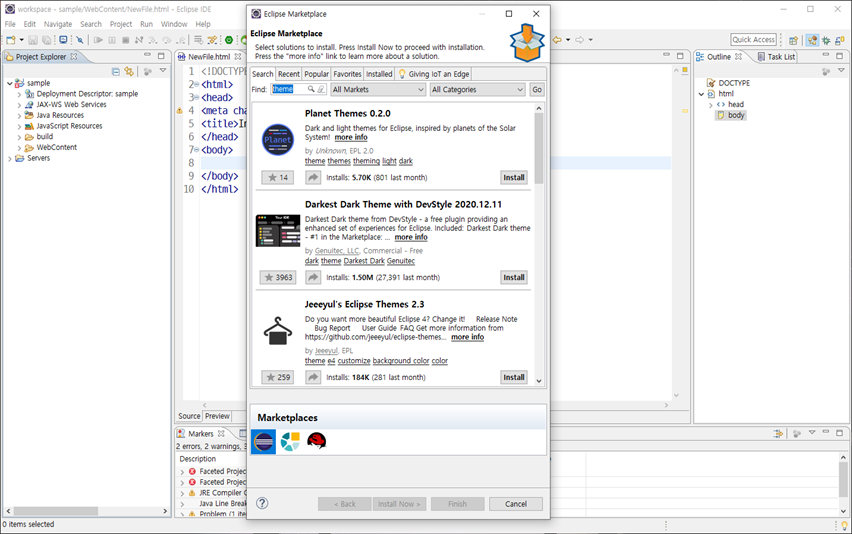This screenshot has height=534, width=852.
Task: Open the All Categories dropdown
Action: pyautogui.click(x=478, y=90)
